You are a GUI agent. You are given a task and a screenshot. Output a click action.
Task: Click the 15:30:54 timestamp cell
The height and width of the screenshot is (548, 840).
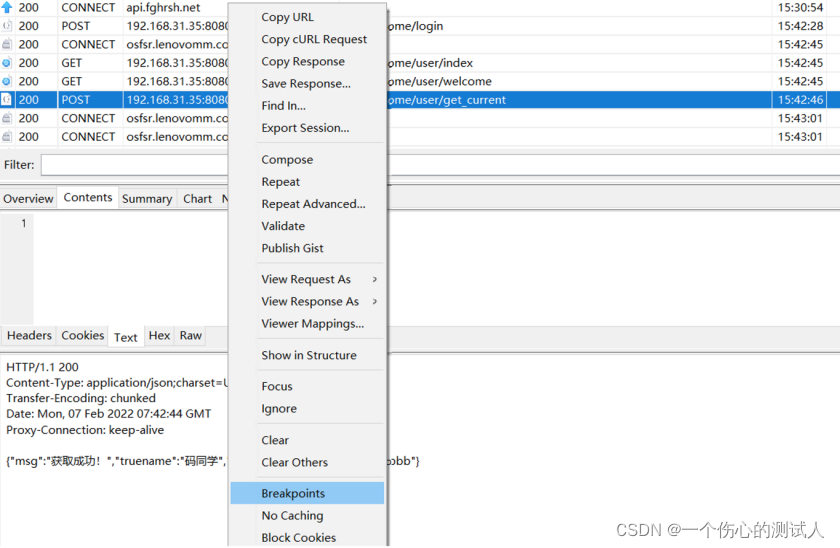800,7
